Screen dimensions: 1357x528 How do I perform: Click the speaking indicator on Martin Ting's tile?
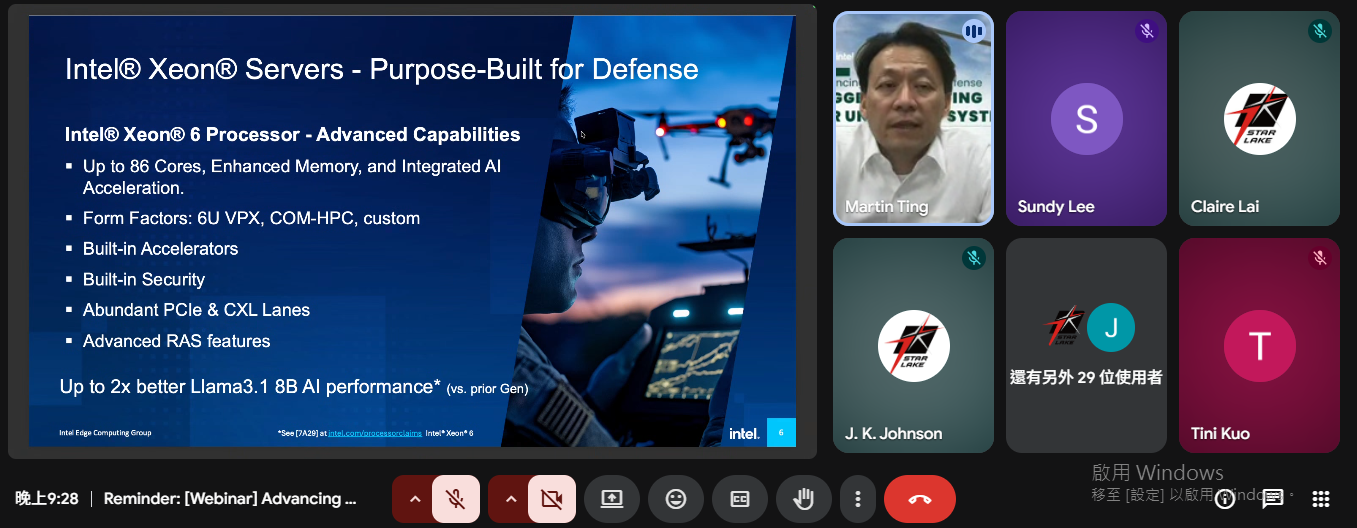click(x=973, y=31)
